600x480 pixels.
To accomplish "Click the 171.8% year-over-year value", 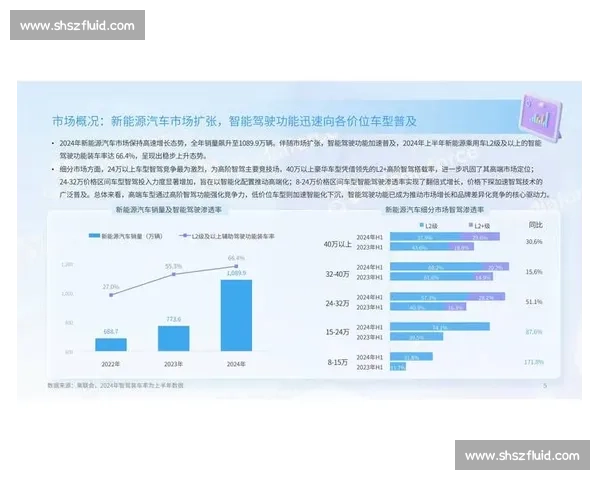I will [x=534, y=362].
